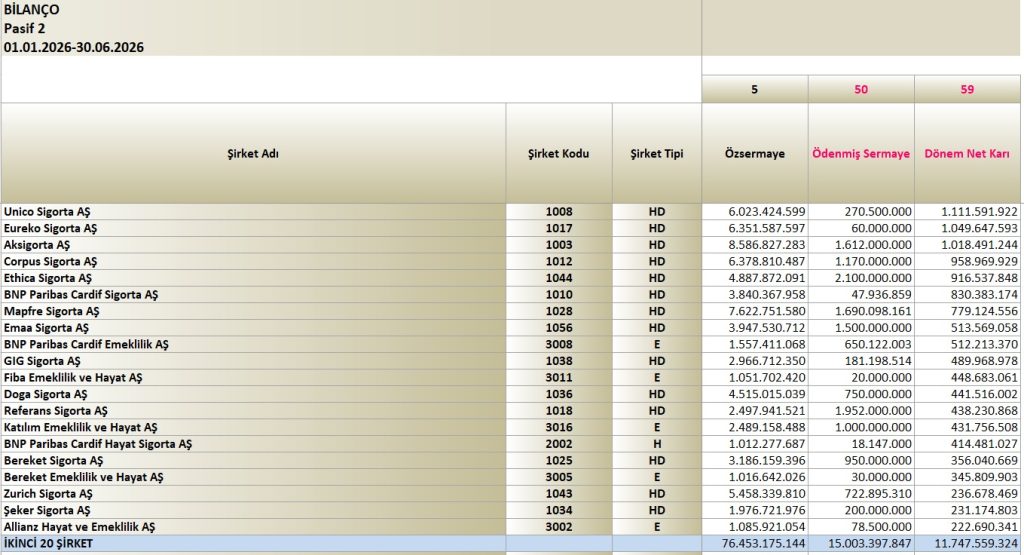Select the BNP Paribas Cardif Emeklilik AŞ cell
Image resolution: width=1024 pixels, height=555 pixels.
[253, 344]
